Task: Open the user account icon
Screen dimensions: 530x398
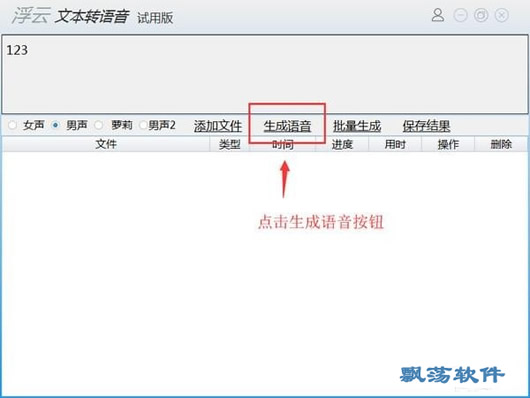Action: pyautogui.click(x=438, y=15)
